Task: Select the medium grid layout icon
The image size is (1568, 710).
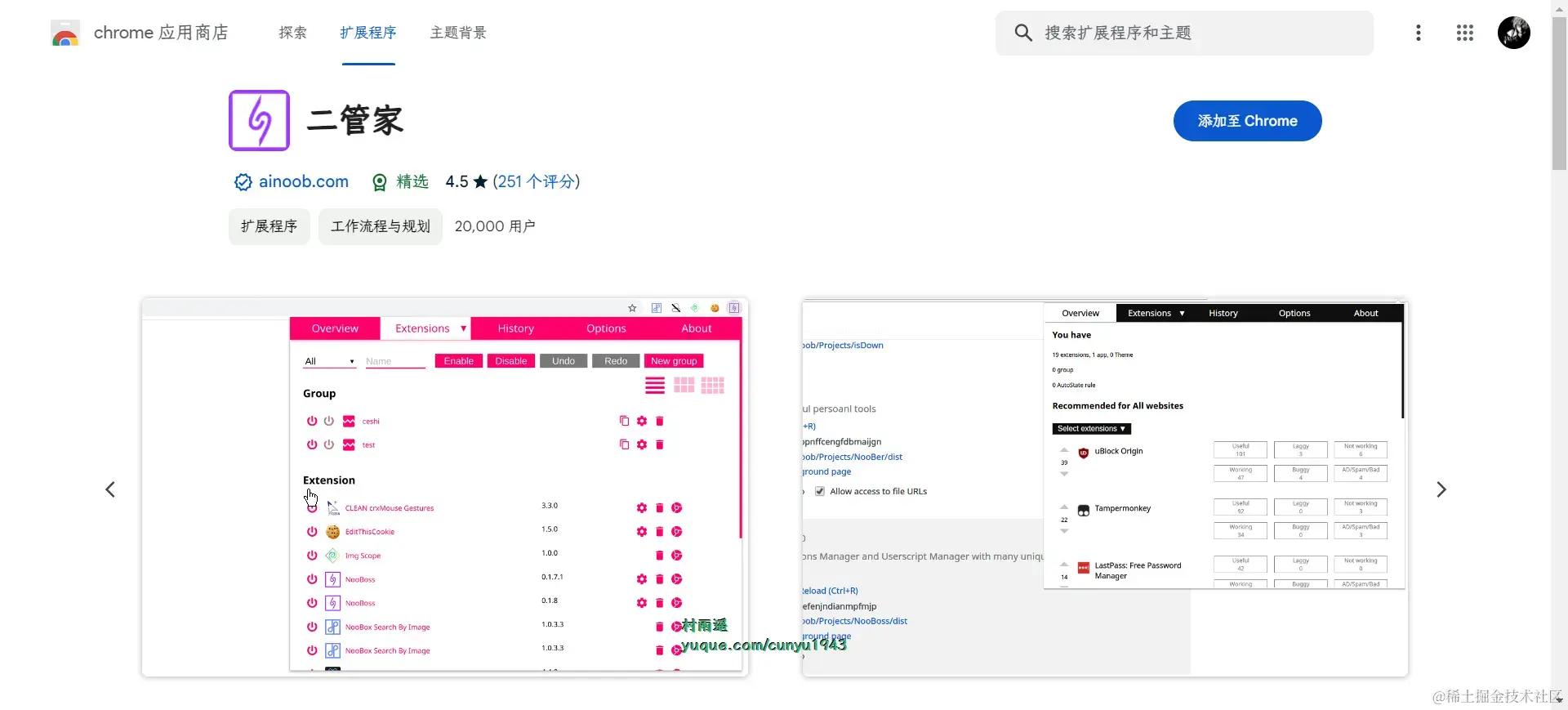Action: click(684, 385)
